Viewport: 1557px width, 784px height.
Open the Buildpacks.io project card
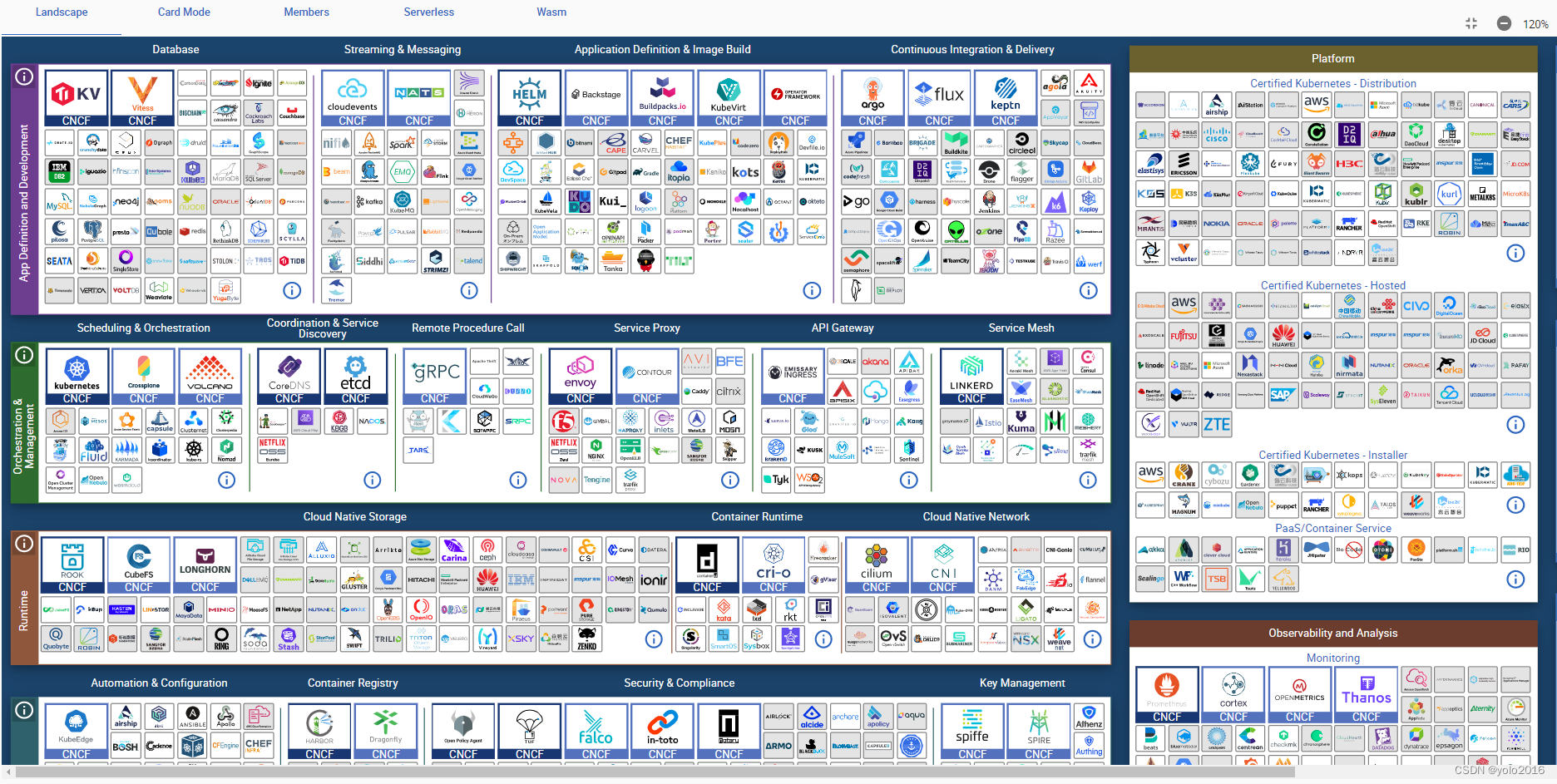(x=662, y=98)
